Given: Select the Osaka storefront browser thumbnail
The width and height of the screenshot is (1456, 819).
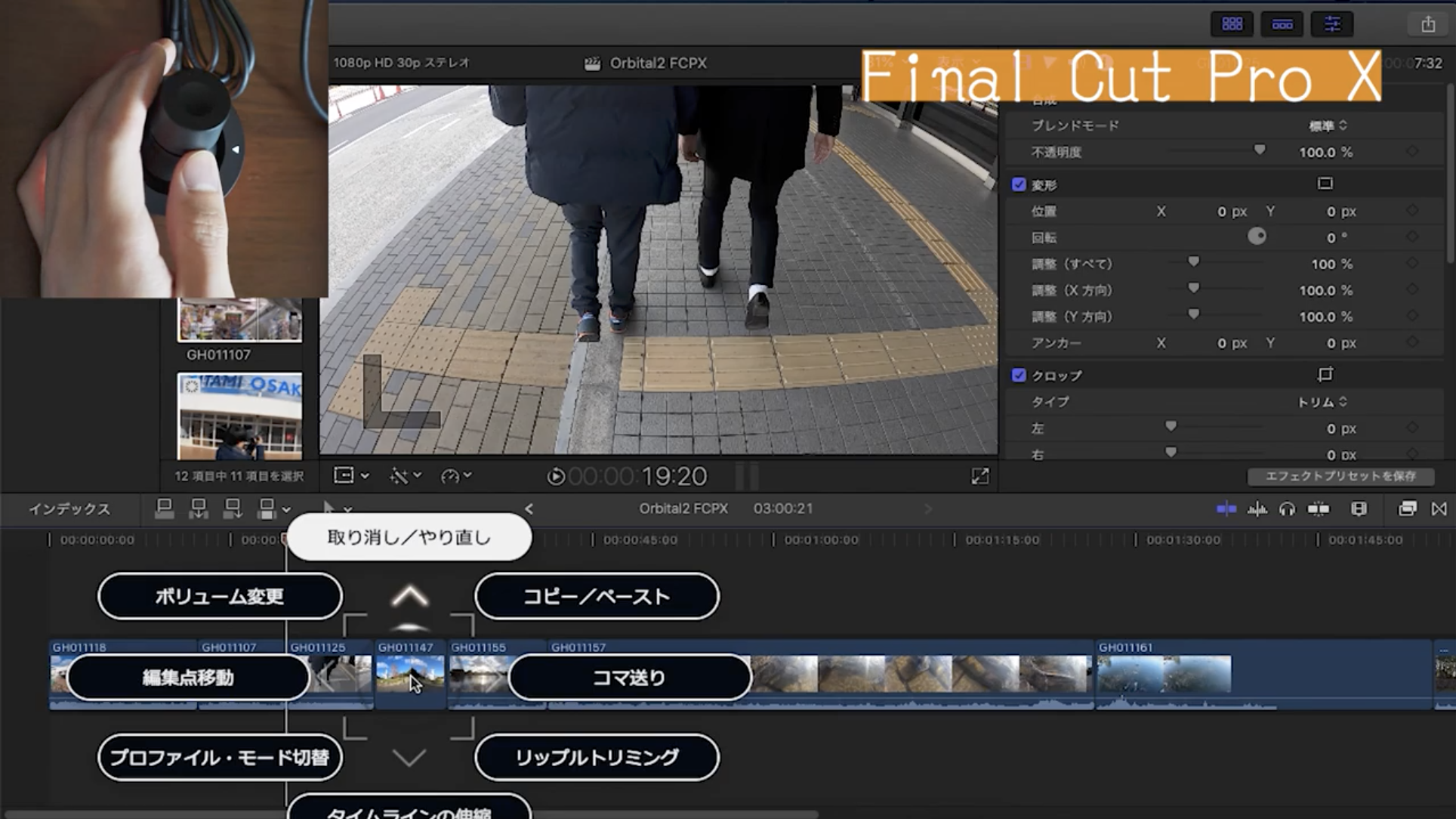Looking at the screenshot, I should [x=239, y=416].
